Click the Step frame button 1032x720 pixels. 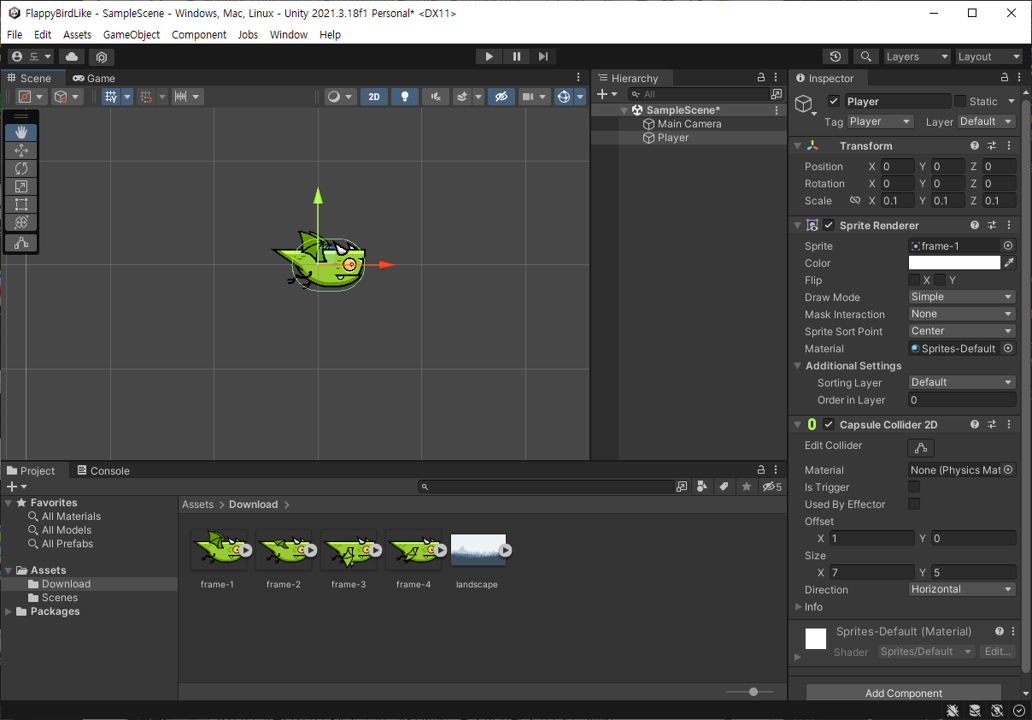coord(543,57)
